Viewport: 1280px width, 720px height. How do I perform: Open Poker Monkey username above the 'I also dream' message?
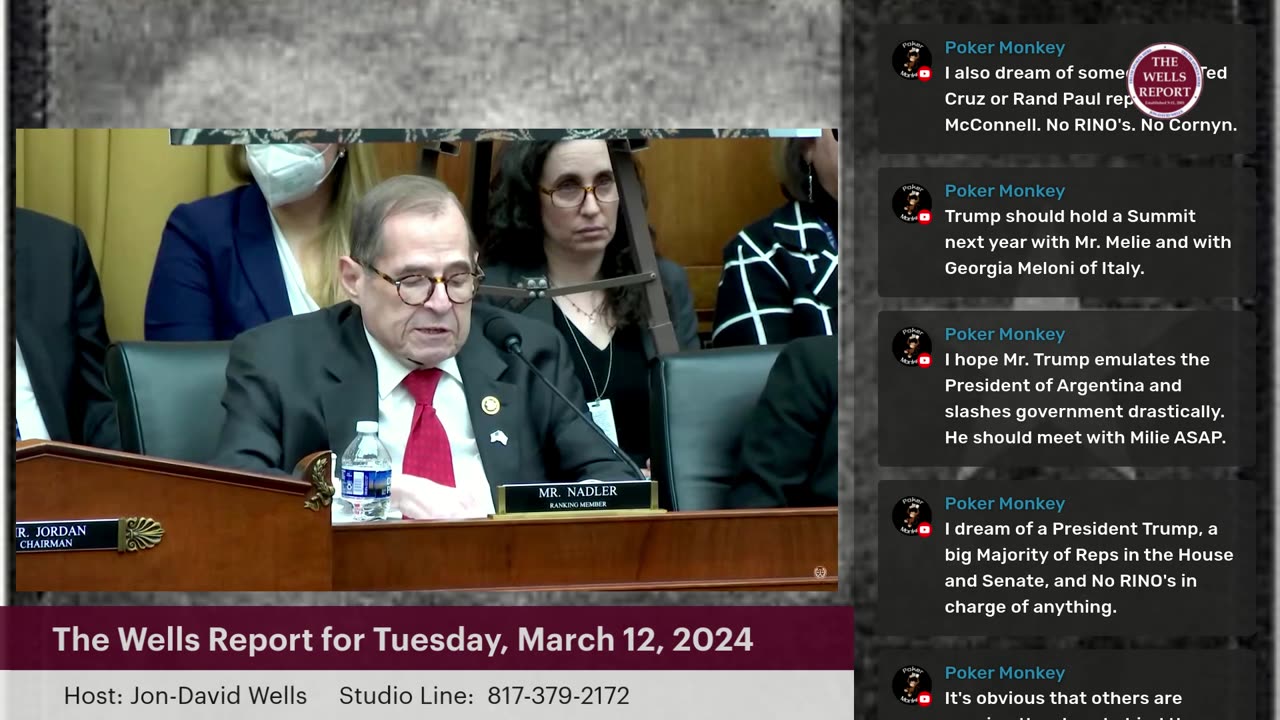click(x=1004, y=48)
